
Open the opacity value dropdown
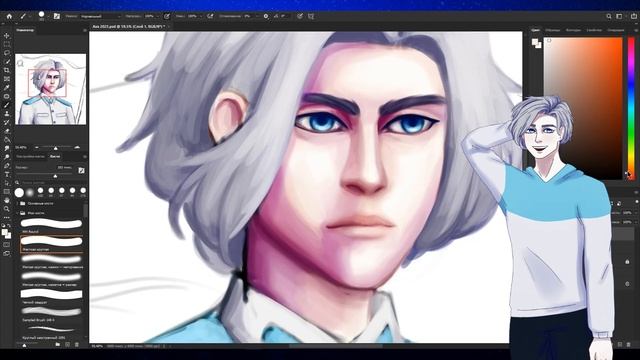click(x=159, y=16)
